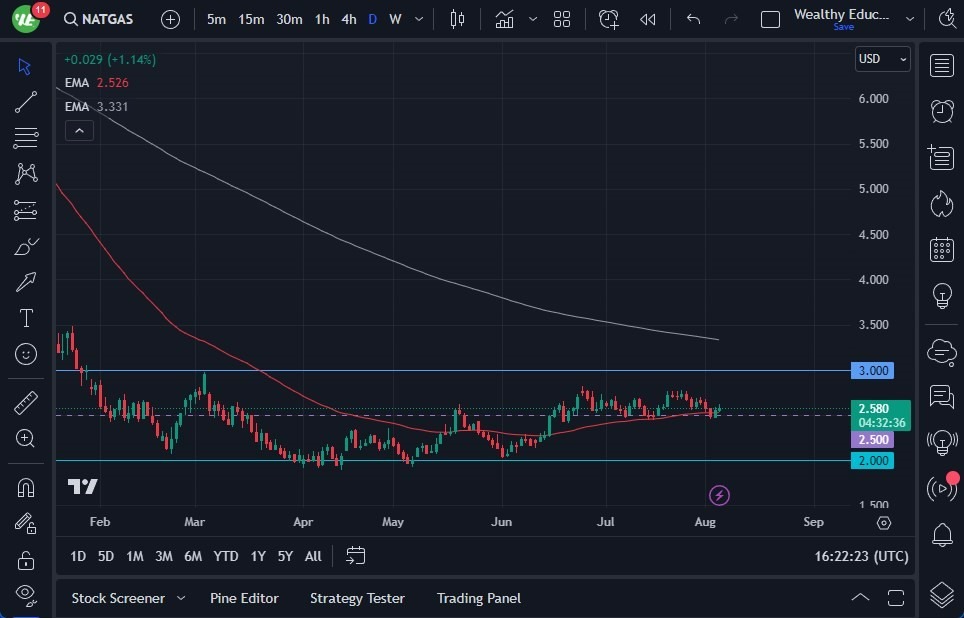Add symbol to compare with plus
Viewport: 964px width, 618px height.
pyautogui.click(x=170, y=20)
